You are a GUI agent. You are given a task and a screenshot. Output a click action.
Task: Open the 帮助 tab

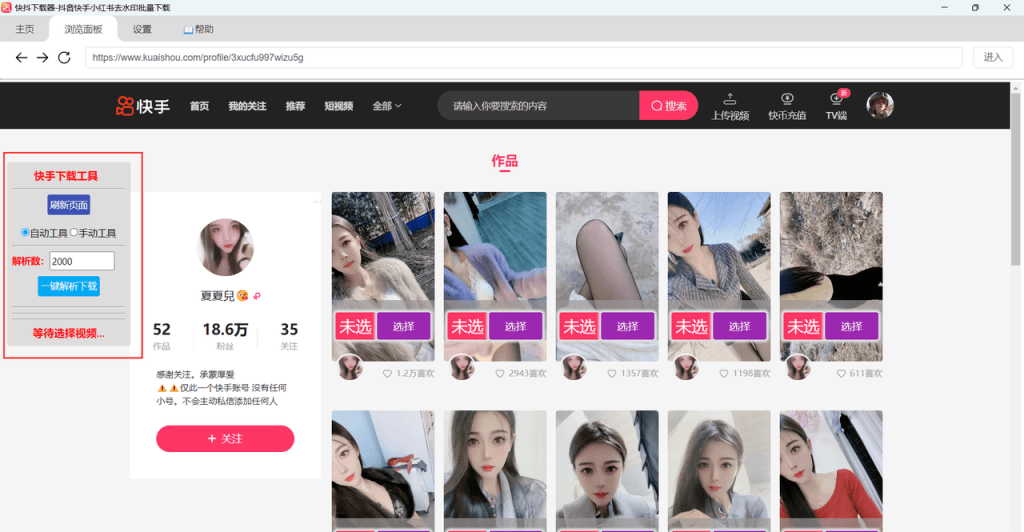[199, 29]
